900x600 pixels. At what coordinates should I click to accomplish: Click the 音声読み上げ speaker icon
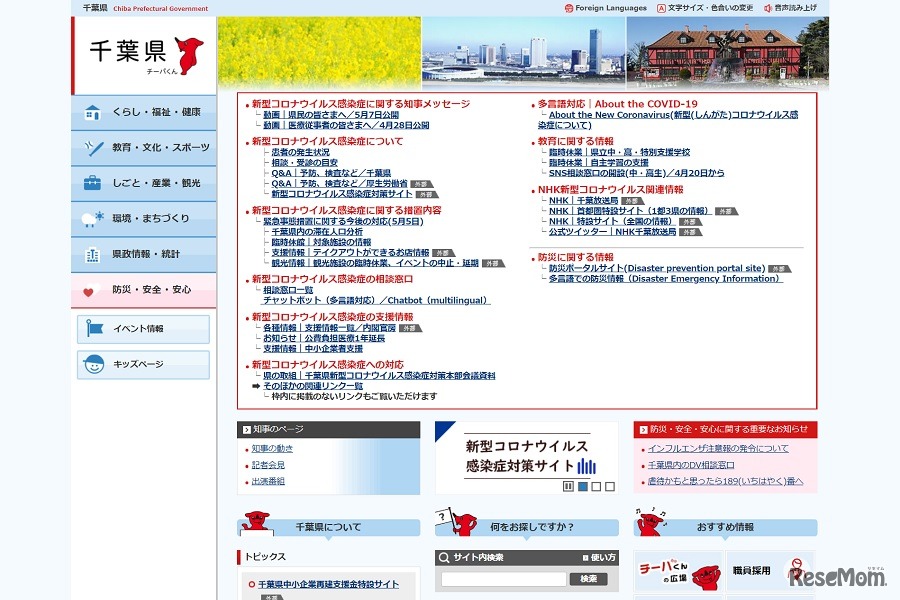(x=768, y=8)
